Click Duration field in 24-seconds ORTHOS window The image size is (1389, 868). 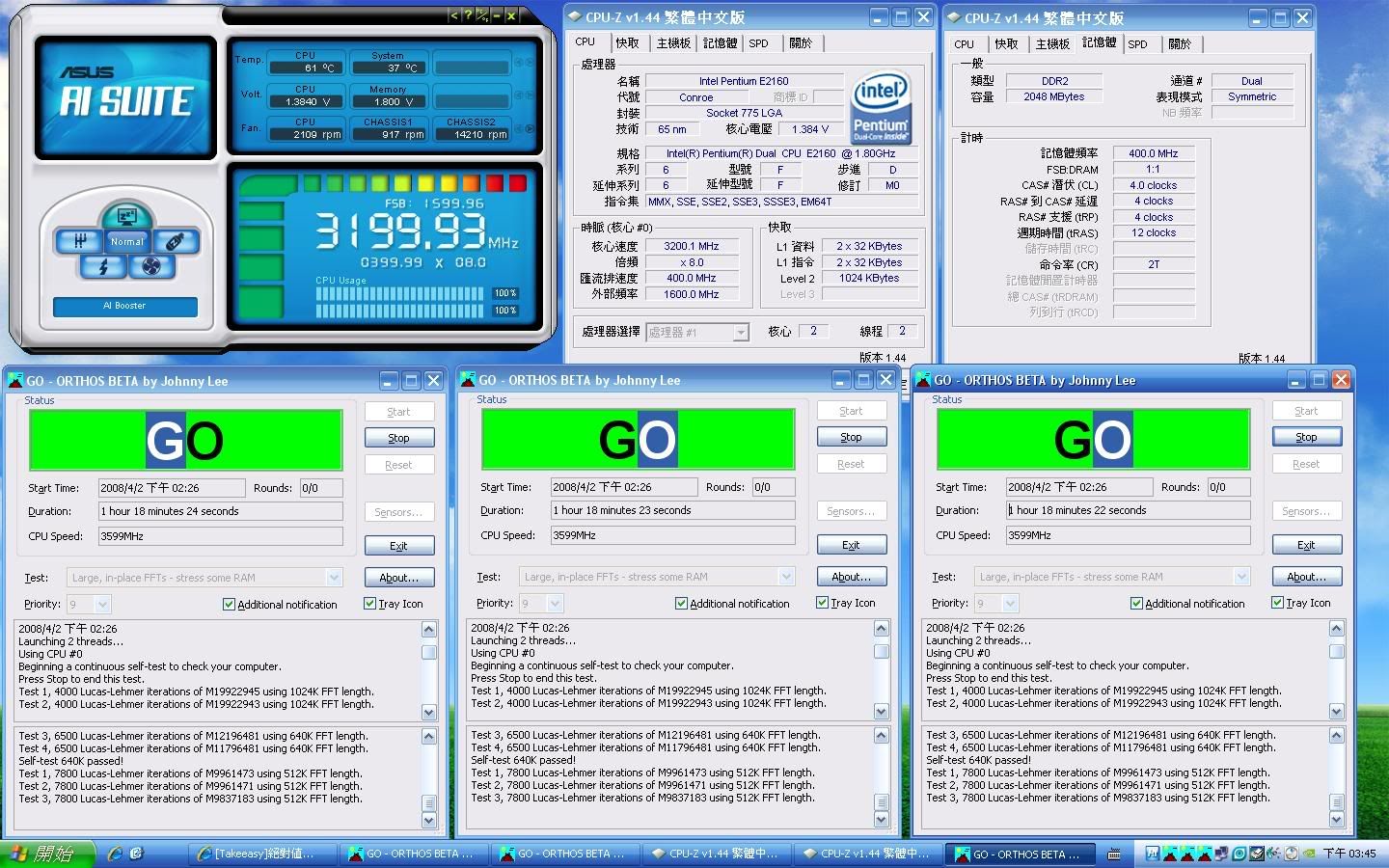tap(221, 511)
